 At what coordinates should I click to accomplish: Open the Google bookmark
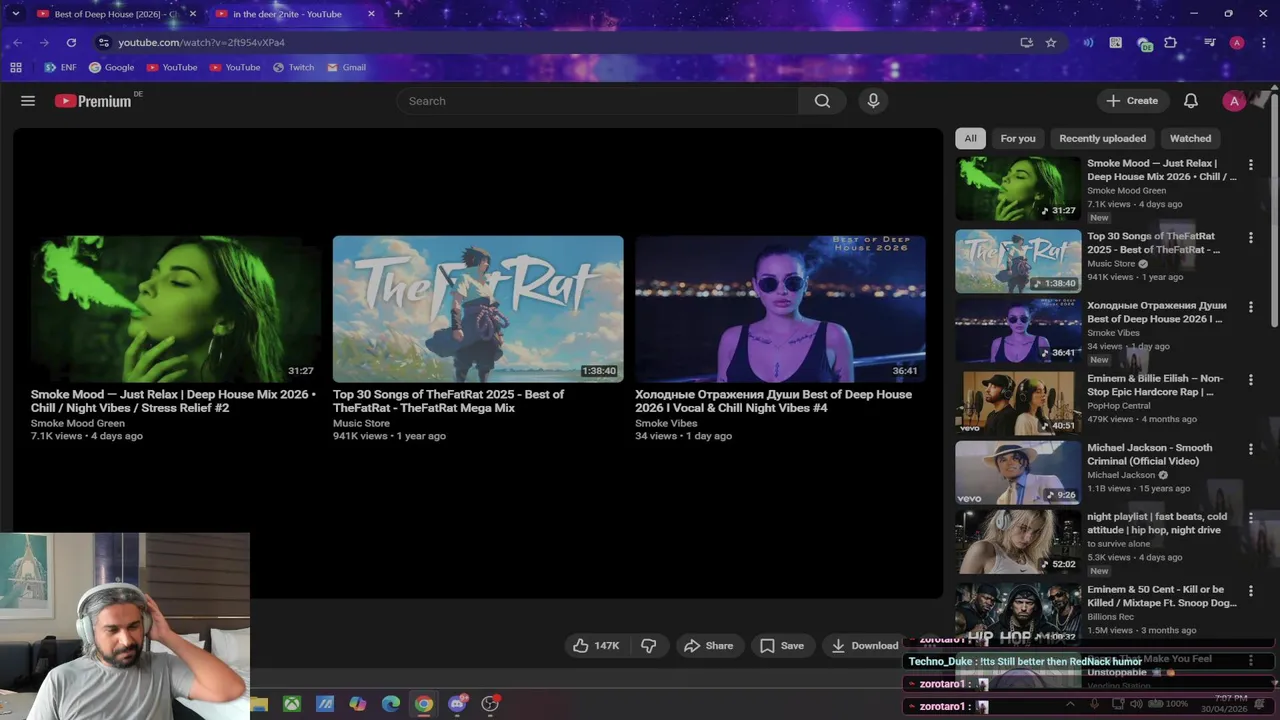pos(111,67)
